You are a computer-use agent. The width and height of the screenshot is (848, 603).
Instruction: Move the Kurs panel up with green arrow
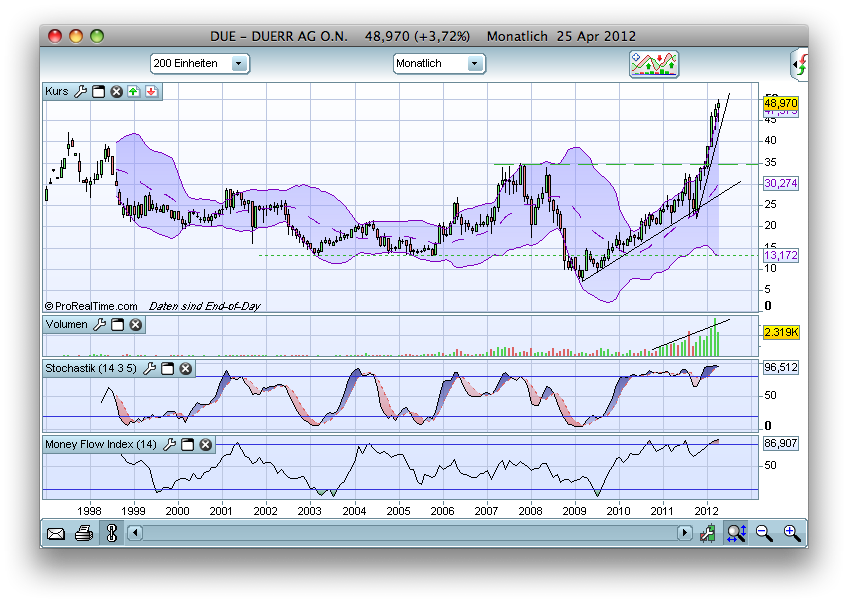point(133,91)
